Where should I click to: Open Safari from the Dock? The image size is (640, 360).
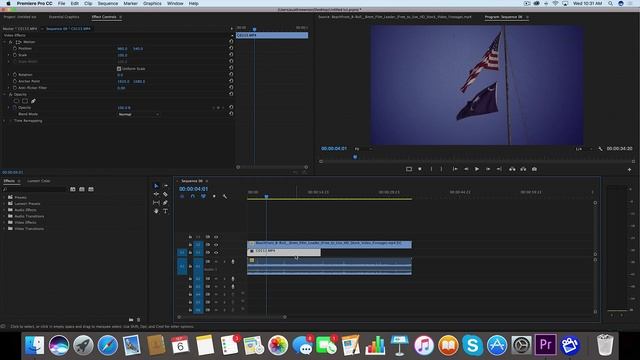(107, 345)
